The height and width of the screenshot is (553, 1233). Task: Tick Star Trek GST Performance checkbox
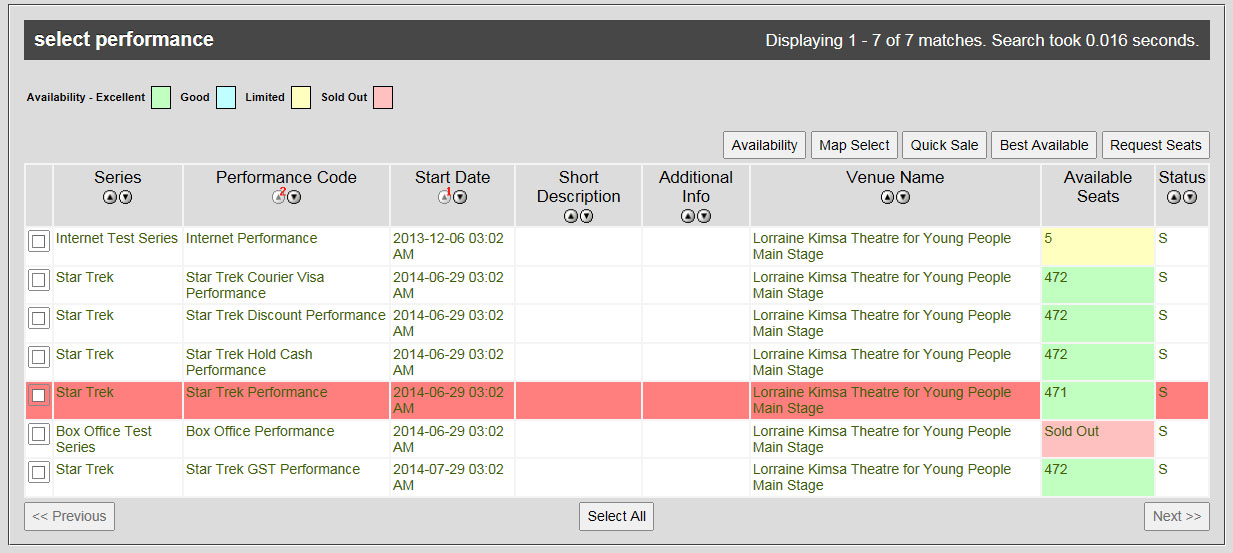click(38, 472)
